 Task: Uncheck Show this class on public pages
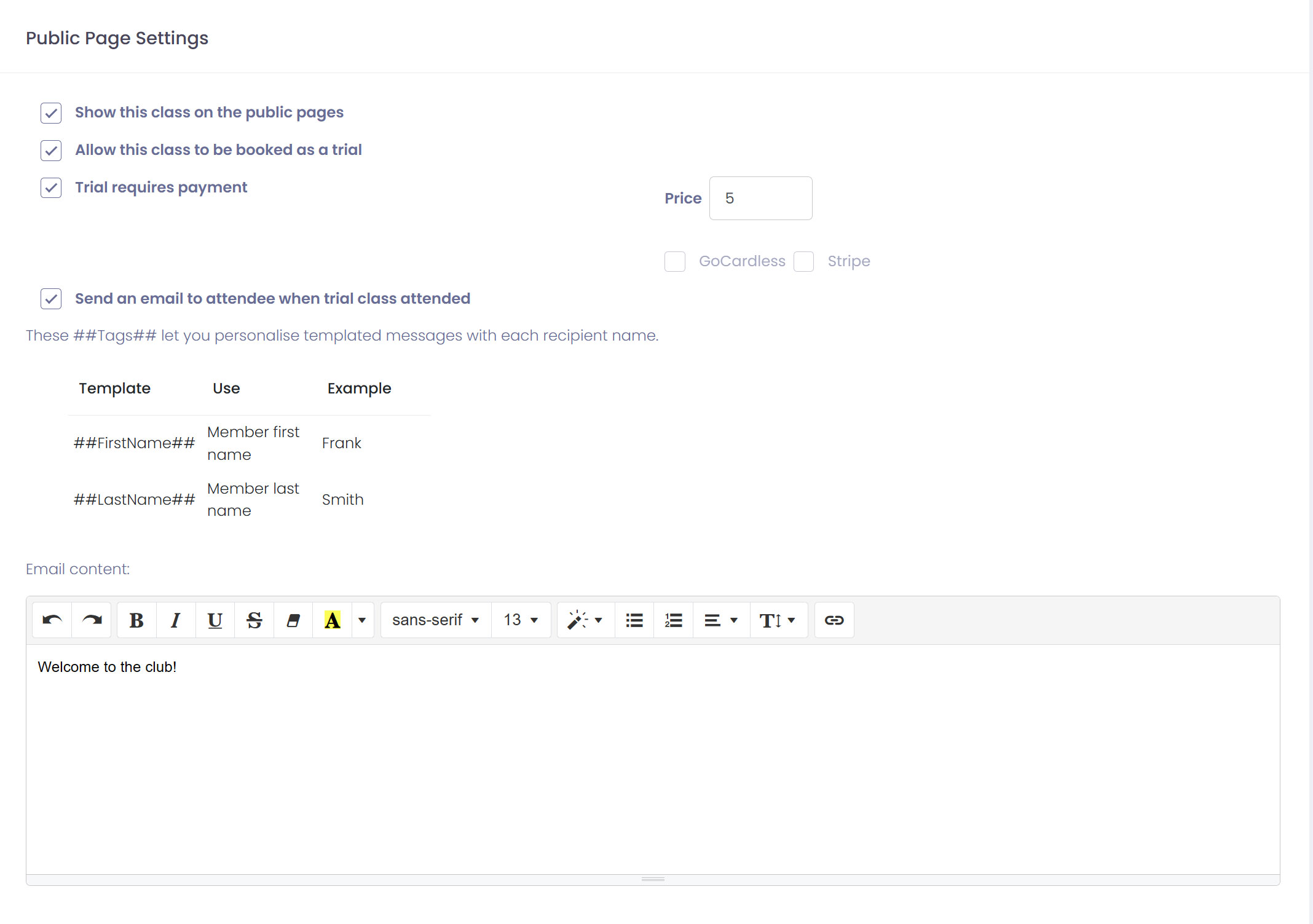coord(51,113)
